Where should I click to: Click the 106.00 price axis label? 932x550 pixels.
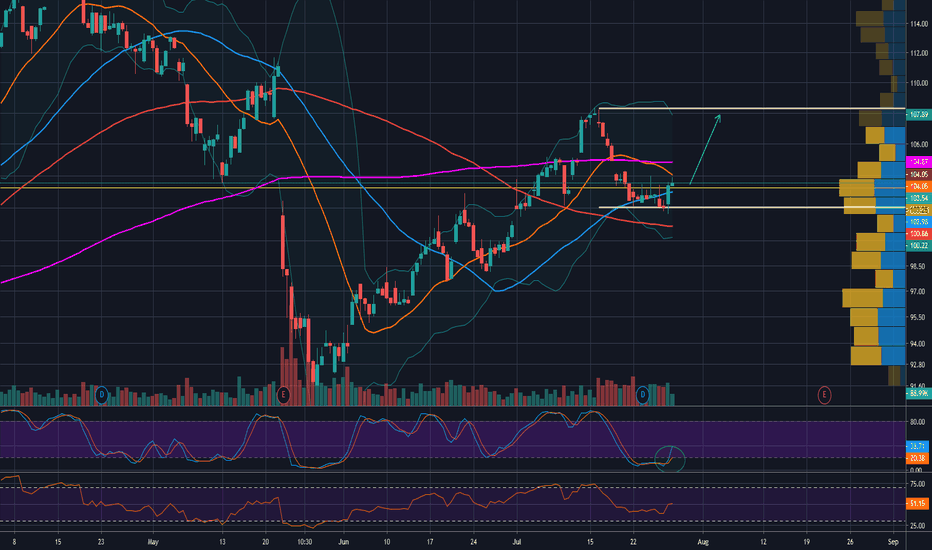(x=919, y=144)
